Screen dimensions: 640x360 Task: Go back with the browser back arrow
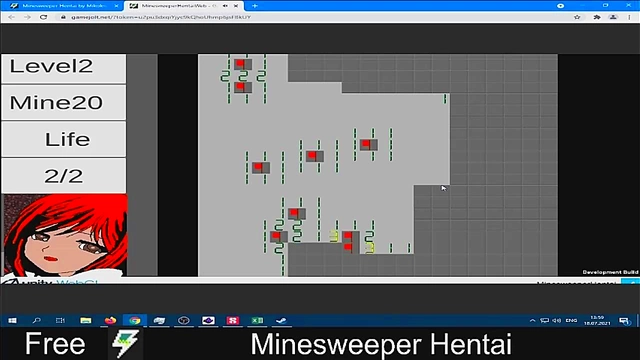tap(11, 17)
